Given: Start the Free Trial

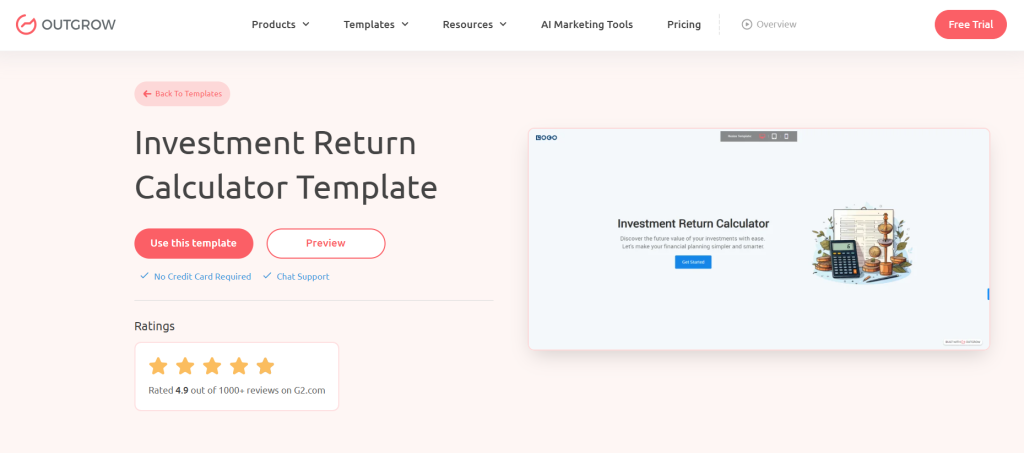Looking at the screenshot, I should [x=970, y=25].
